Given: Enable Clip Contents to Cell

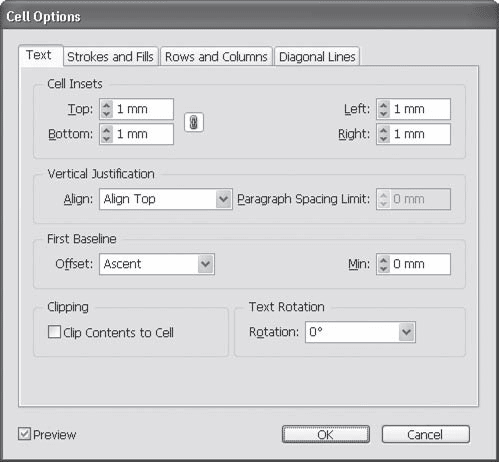Looking at the screenshot, I should 54,332.
